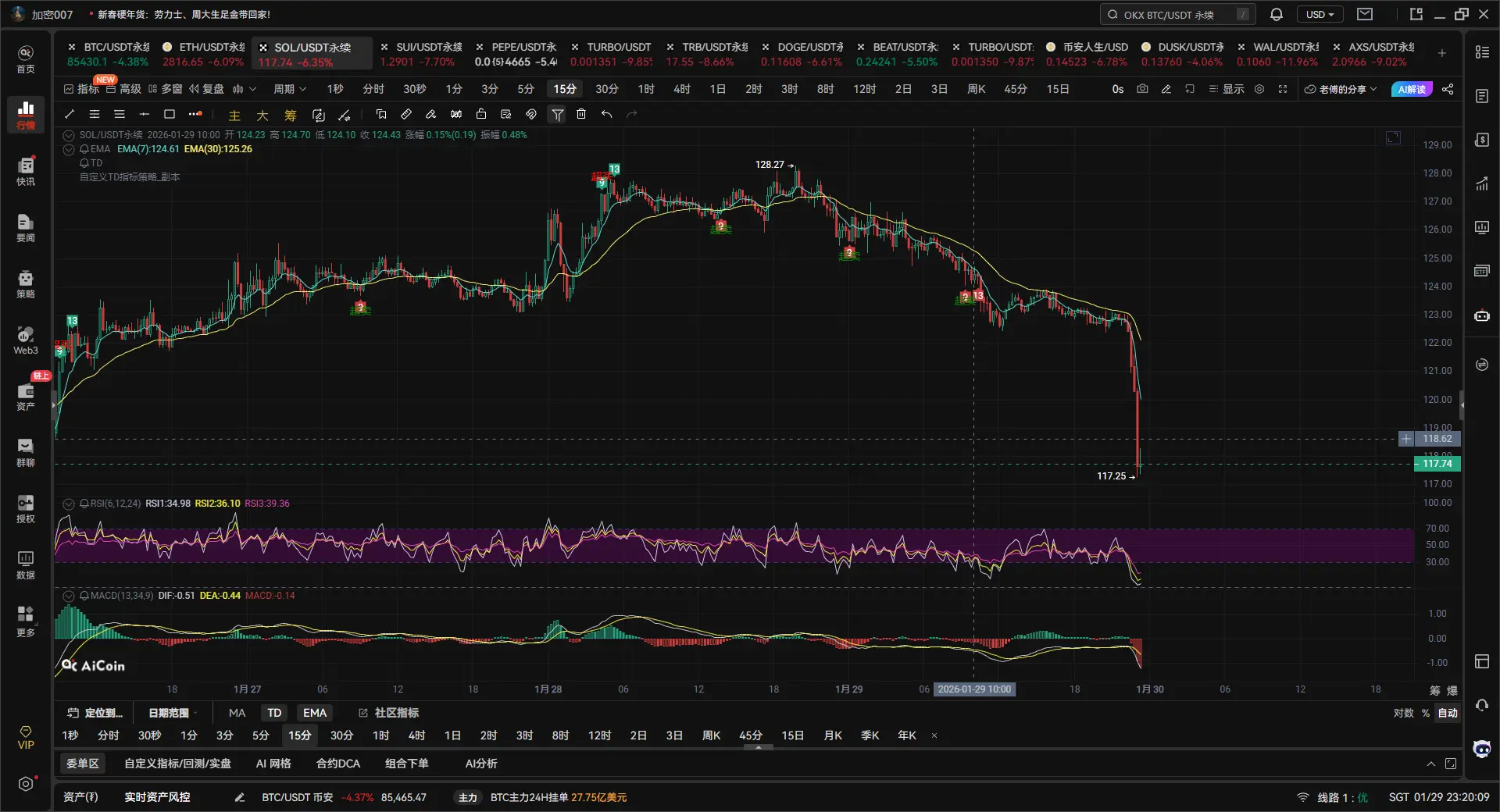This screenshot has width=1500, height=812.
Task: Click the 117.74 current price label
Action: pos(1437,464)
